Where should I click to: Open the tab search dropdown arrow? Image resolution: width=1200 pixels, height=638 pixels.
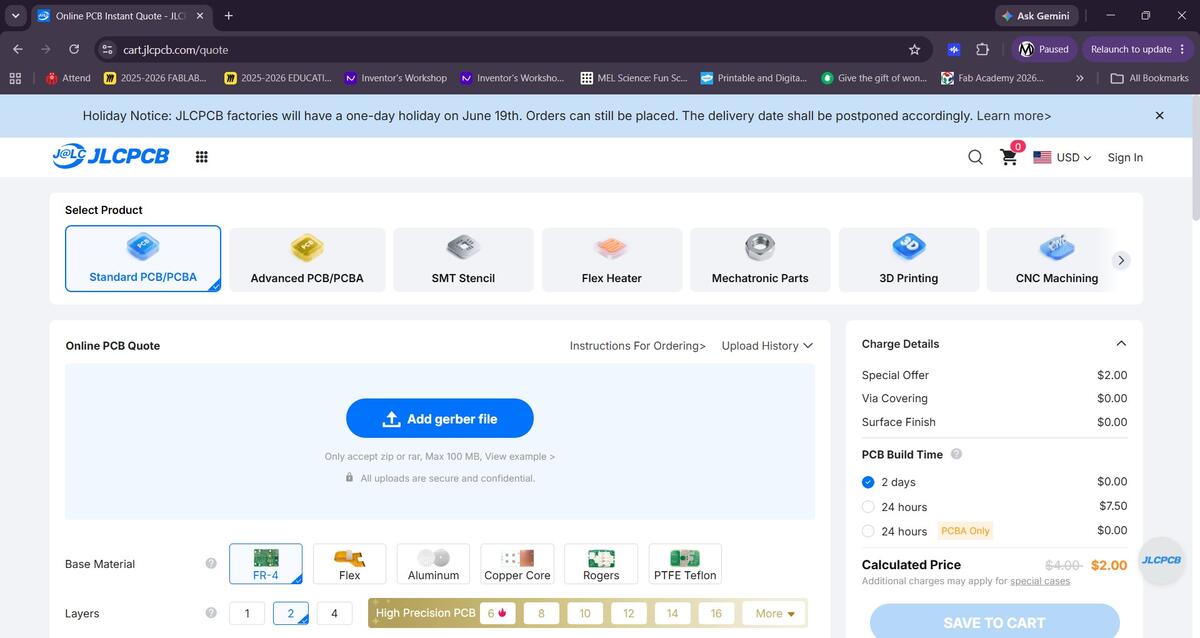click(15, 16)
